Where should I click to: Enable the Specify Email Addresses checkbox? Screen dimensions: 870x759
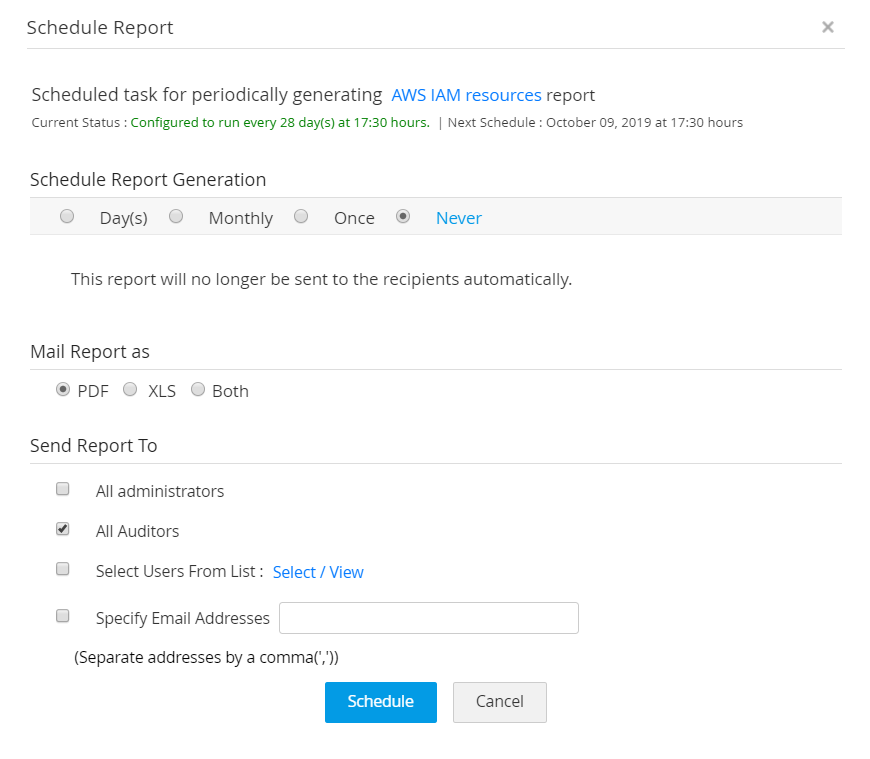[63, 616]
